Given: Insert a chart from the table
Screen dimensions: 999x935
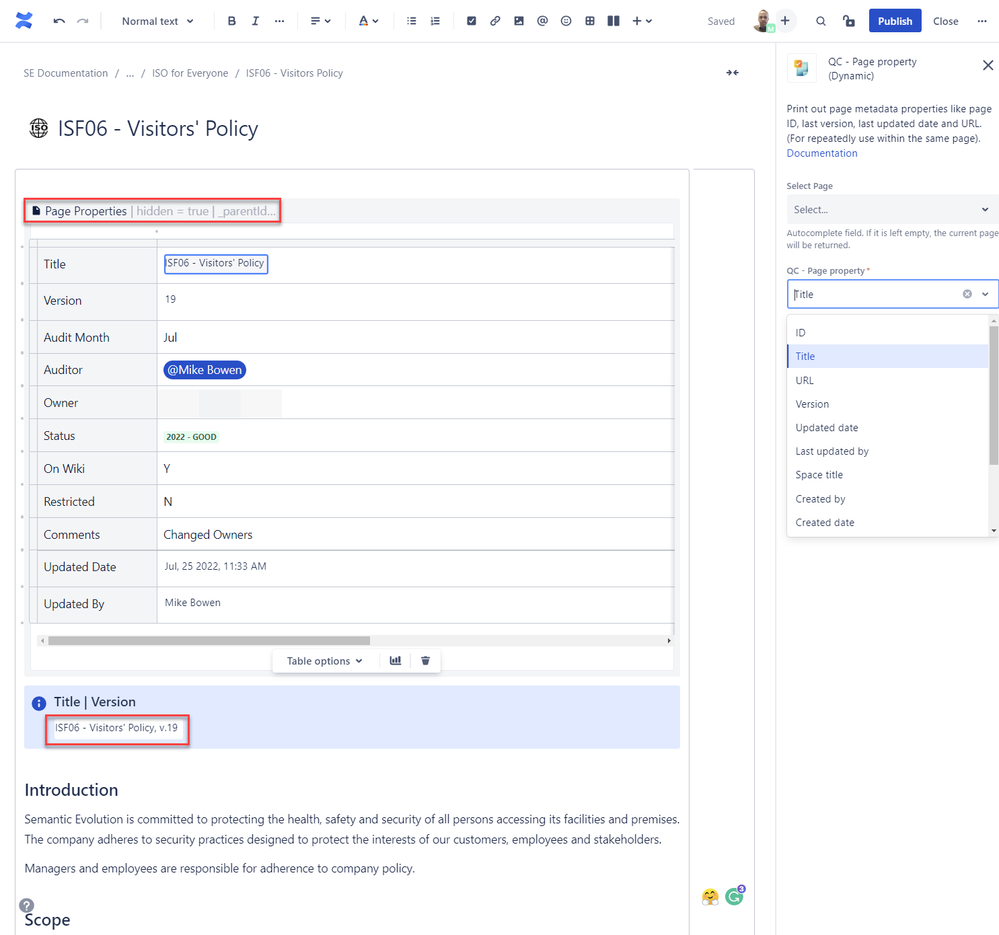Looking at the screenshot, I should point(395,661).
